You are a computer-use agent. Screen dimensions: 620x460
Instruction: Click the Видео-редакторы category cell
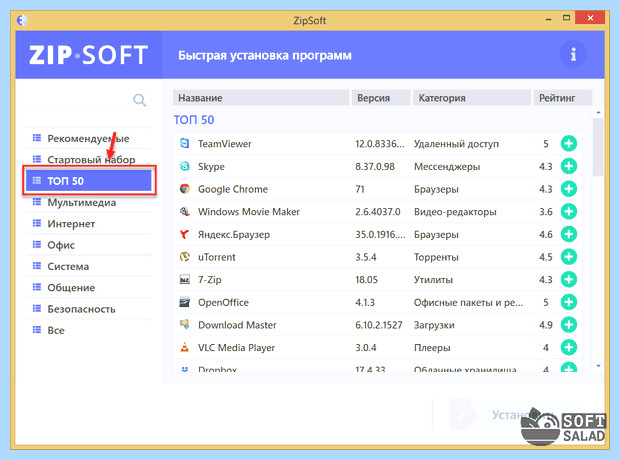click(455, 212)
